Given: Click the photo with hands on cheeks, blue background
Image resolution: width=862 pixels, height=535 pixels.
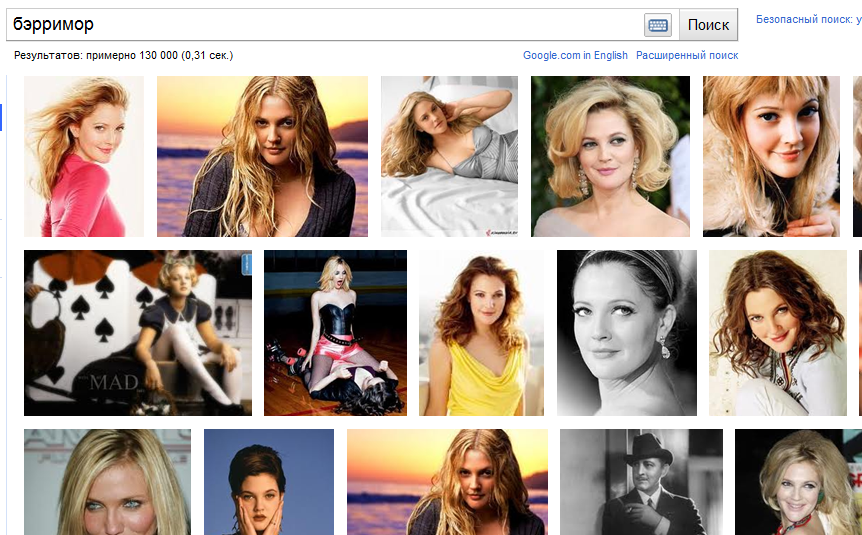Looking at the screenshot, I should tap(269, 482).
